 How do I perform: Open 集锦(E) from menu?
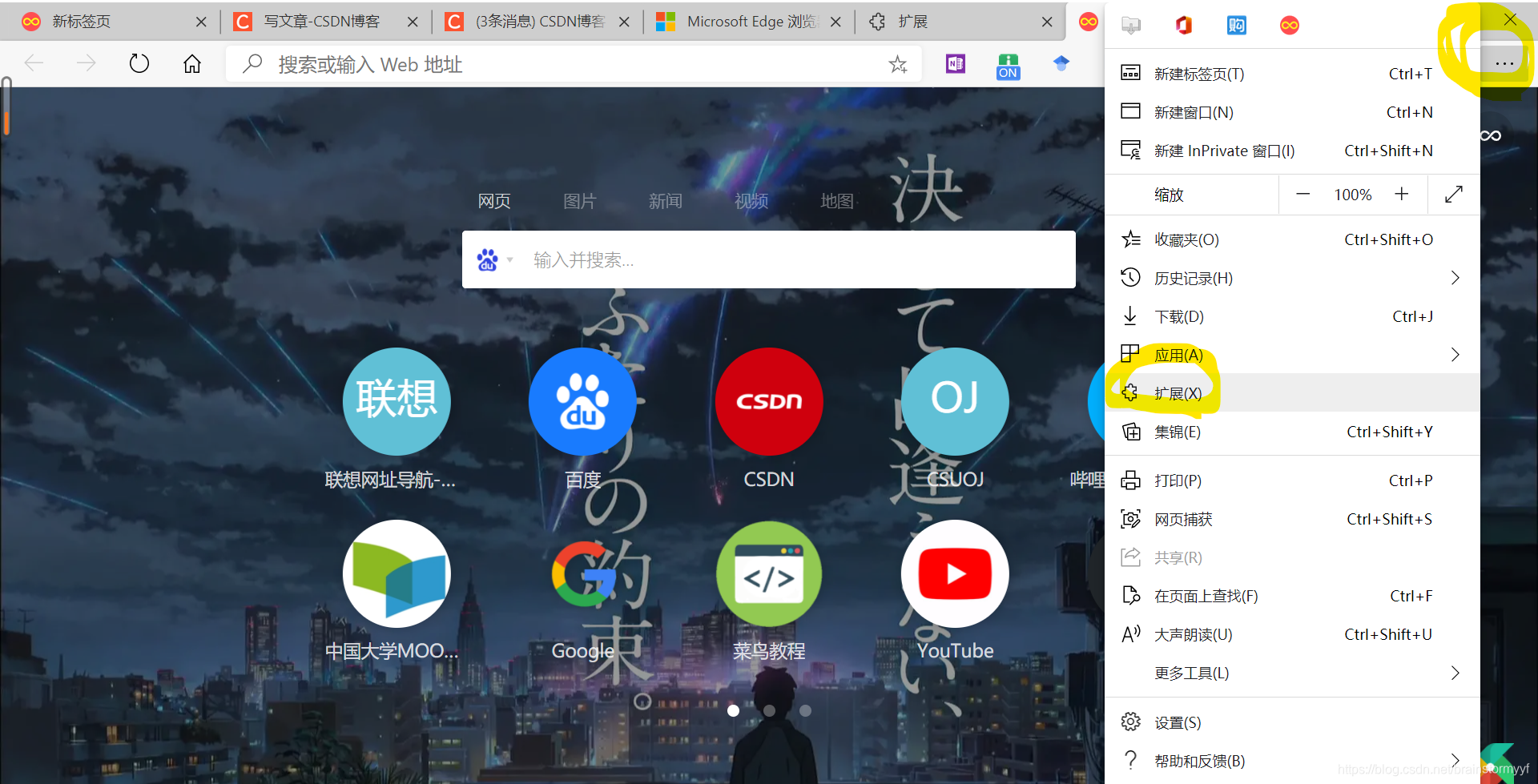tap(1292, 432)
